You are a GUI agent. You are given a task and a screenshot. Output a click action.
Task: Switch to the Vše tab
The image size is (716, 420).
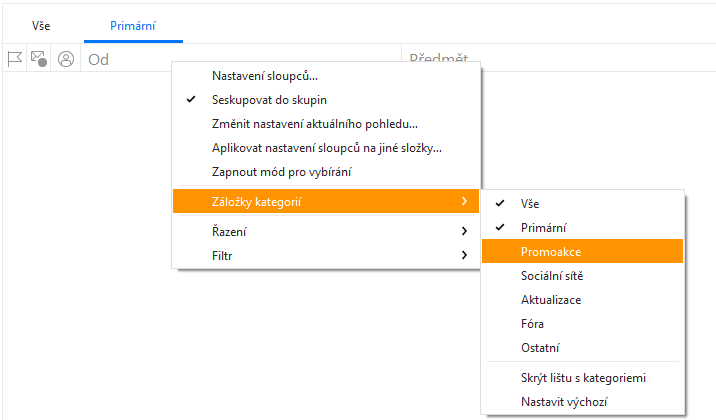pos(41,24)
